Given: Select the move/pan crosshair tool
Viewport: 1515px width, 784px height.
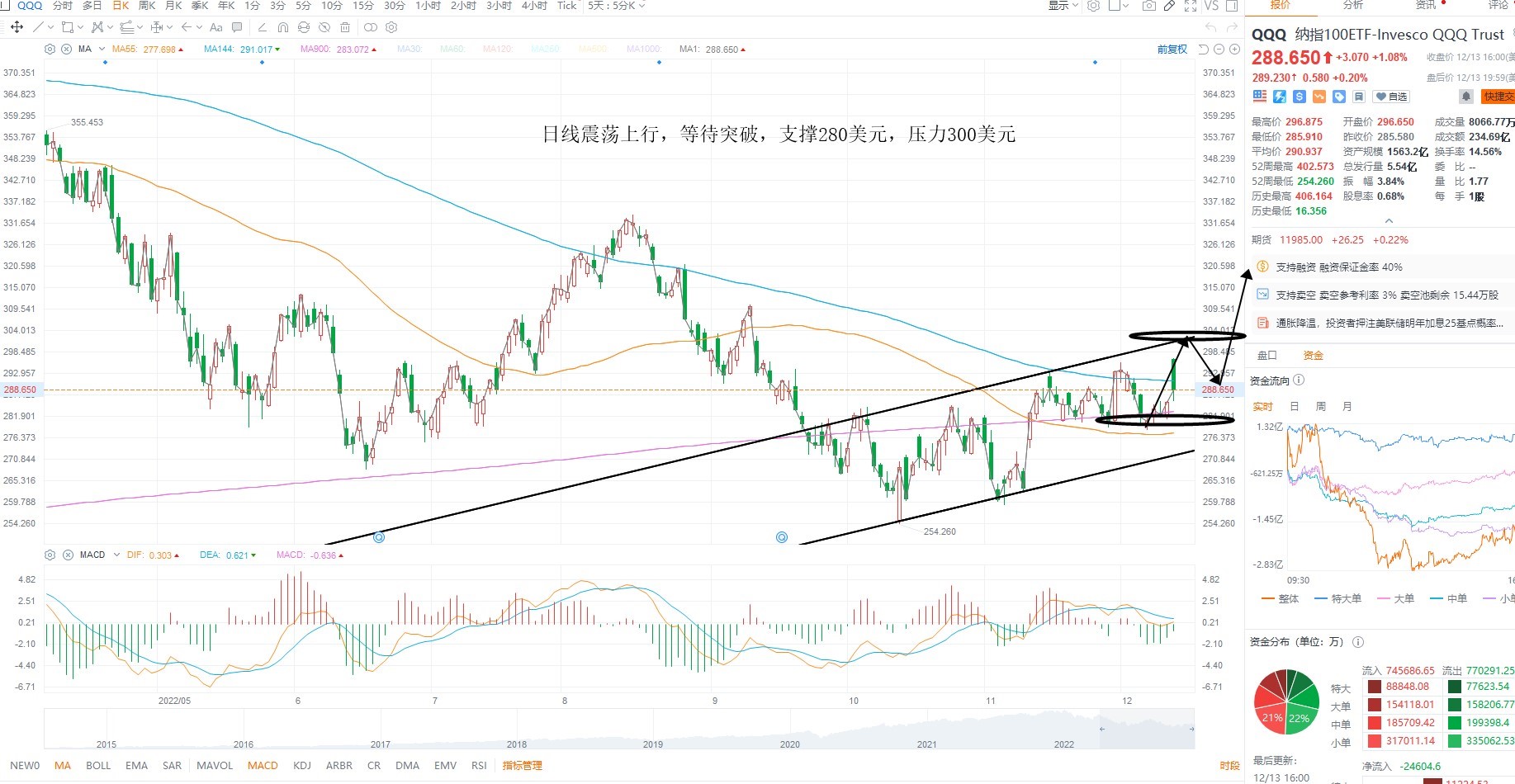Looking at the screenshot, I should pos(17,27).
